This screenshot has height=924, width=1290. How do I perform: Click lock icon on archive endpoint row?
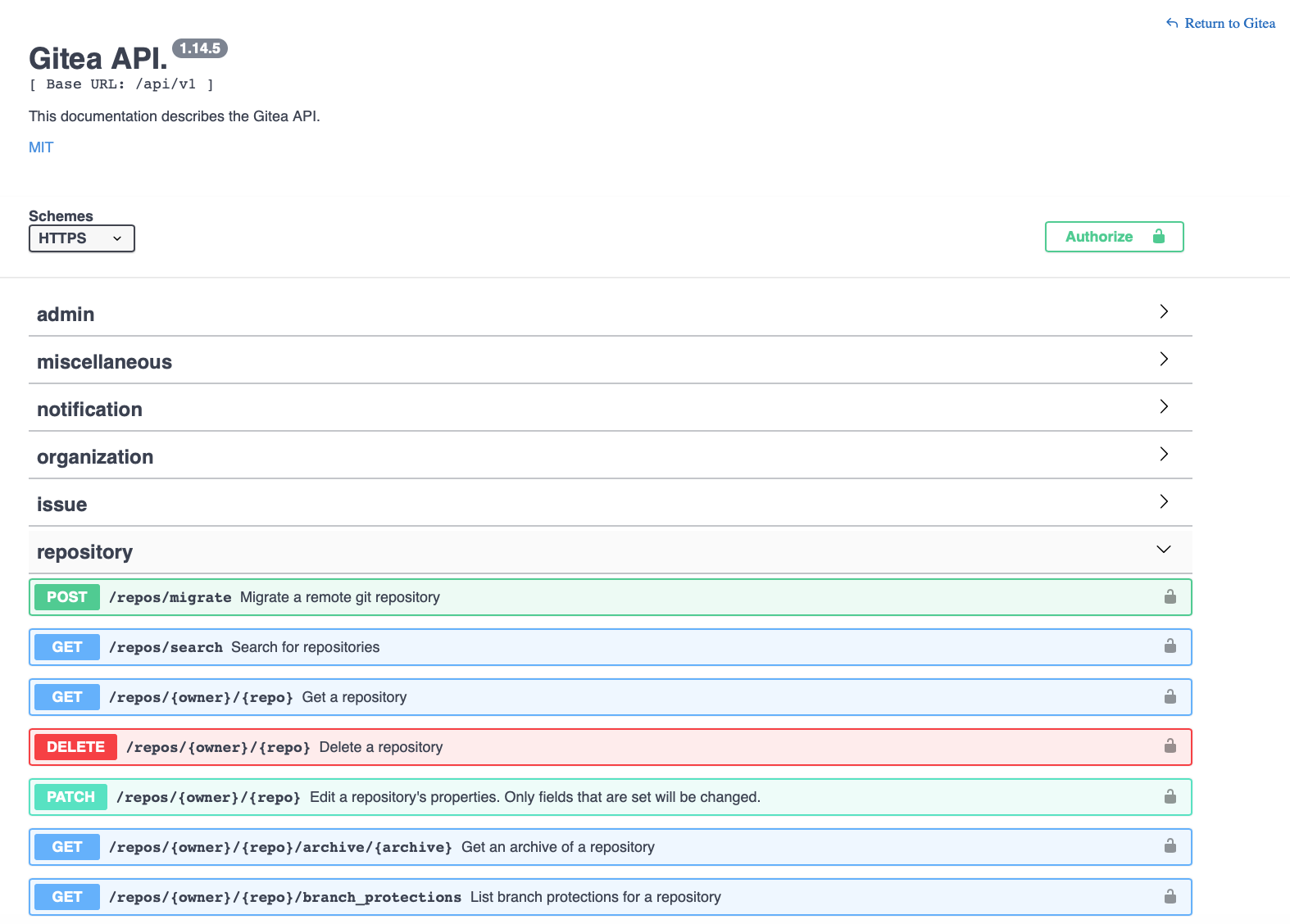point(1170,846)
